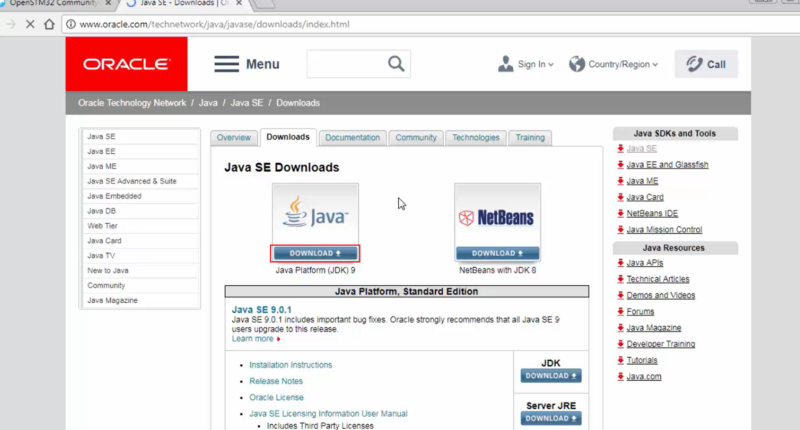The height and width of the screenshot is (430, 800).
Task: Click the search magnifier icon
Action: pos(396,64)
